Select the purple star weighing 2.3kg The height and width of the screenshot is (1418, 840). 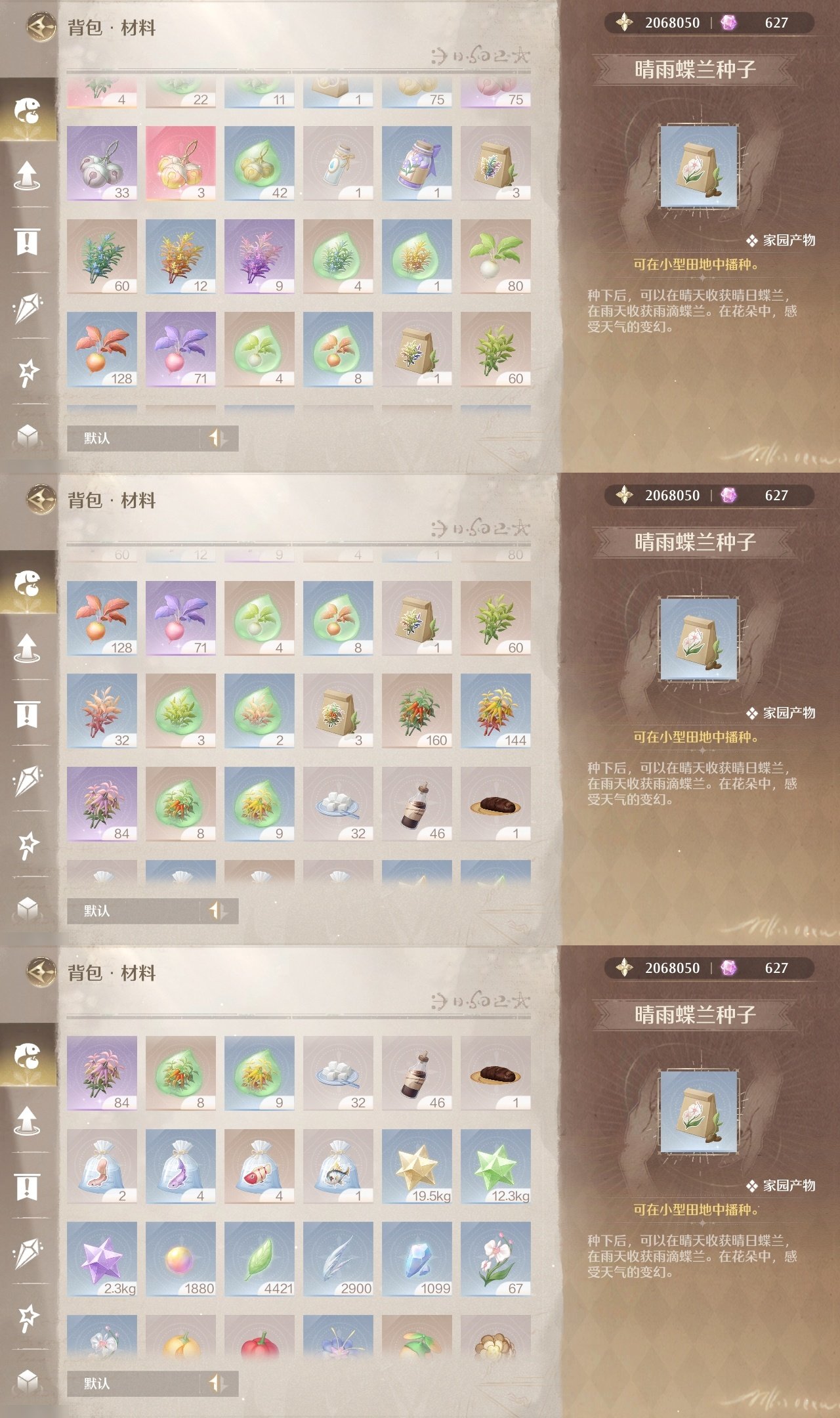(102, 1259)
